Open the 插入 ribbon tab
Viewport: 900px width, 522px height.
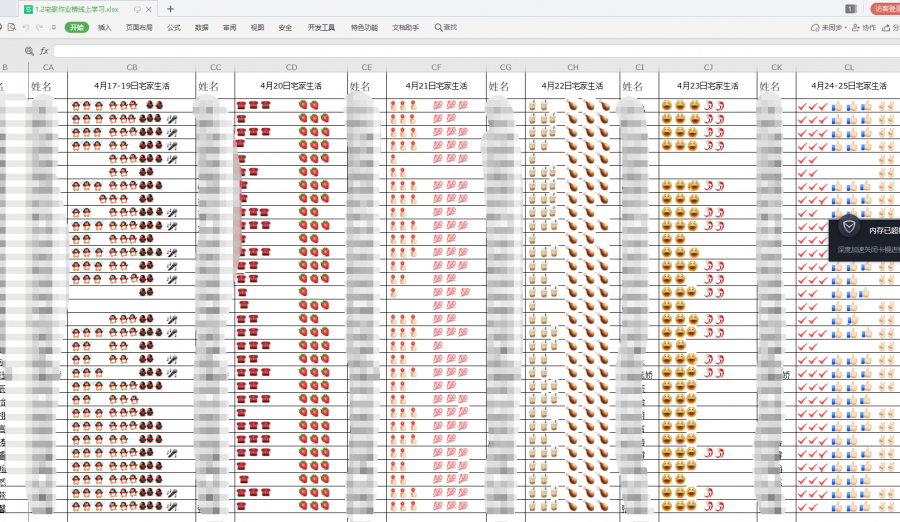coord(104,27)
